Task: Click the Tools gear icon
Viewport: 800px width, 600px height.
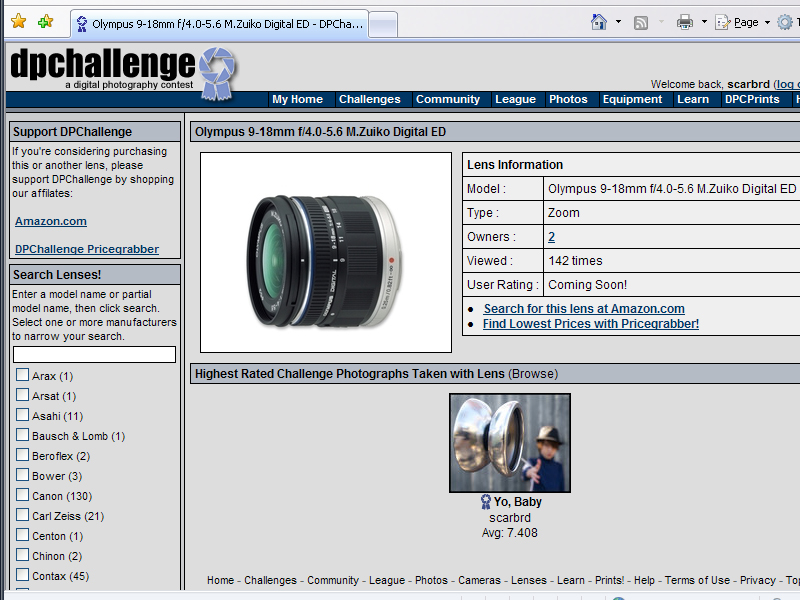Action: coord(784,22)
